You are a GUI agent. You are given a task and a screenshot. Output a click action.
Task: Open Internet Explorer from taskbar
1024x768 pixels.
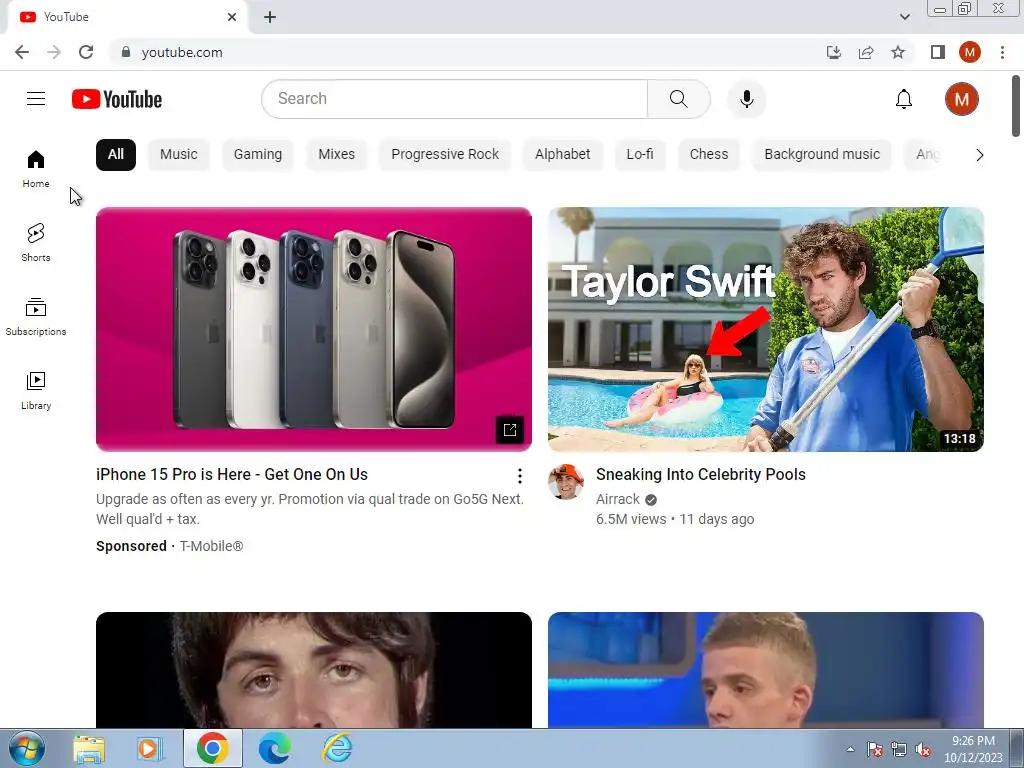point(338,748)
